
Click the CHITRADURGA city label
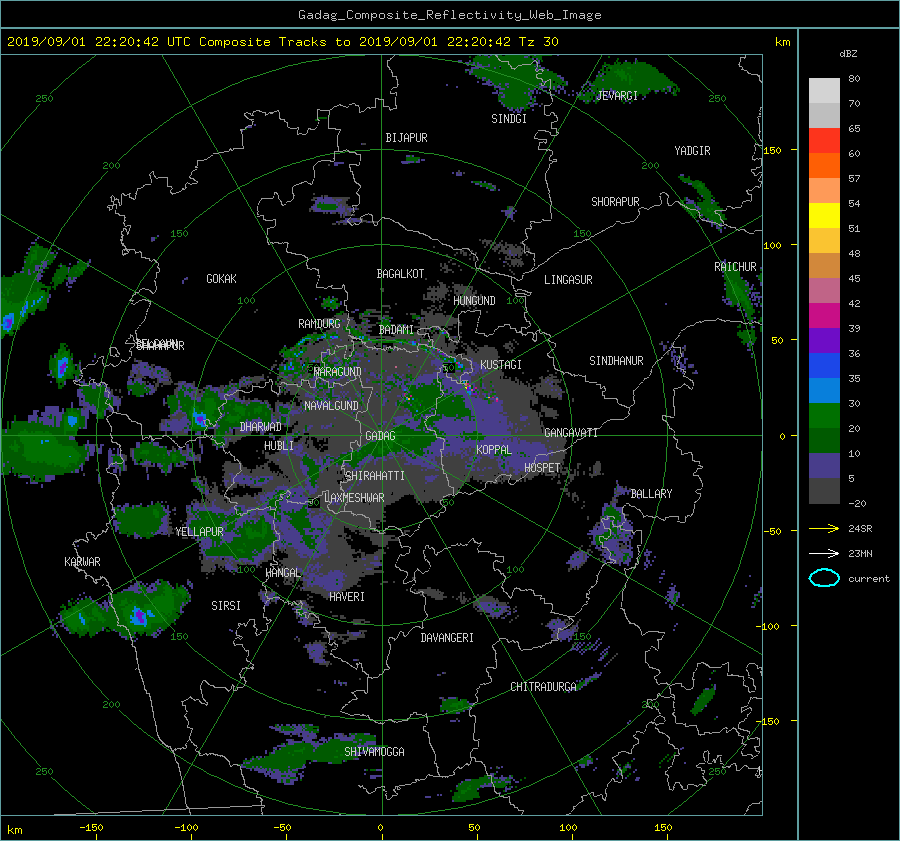pos(543,687)
